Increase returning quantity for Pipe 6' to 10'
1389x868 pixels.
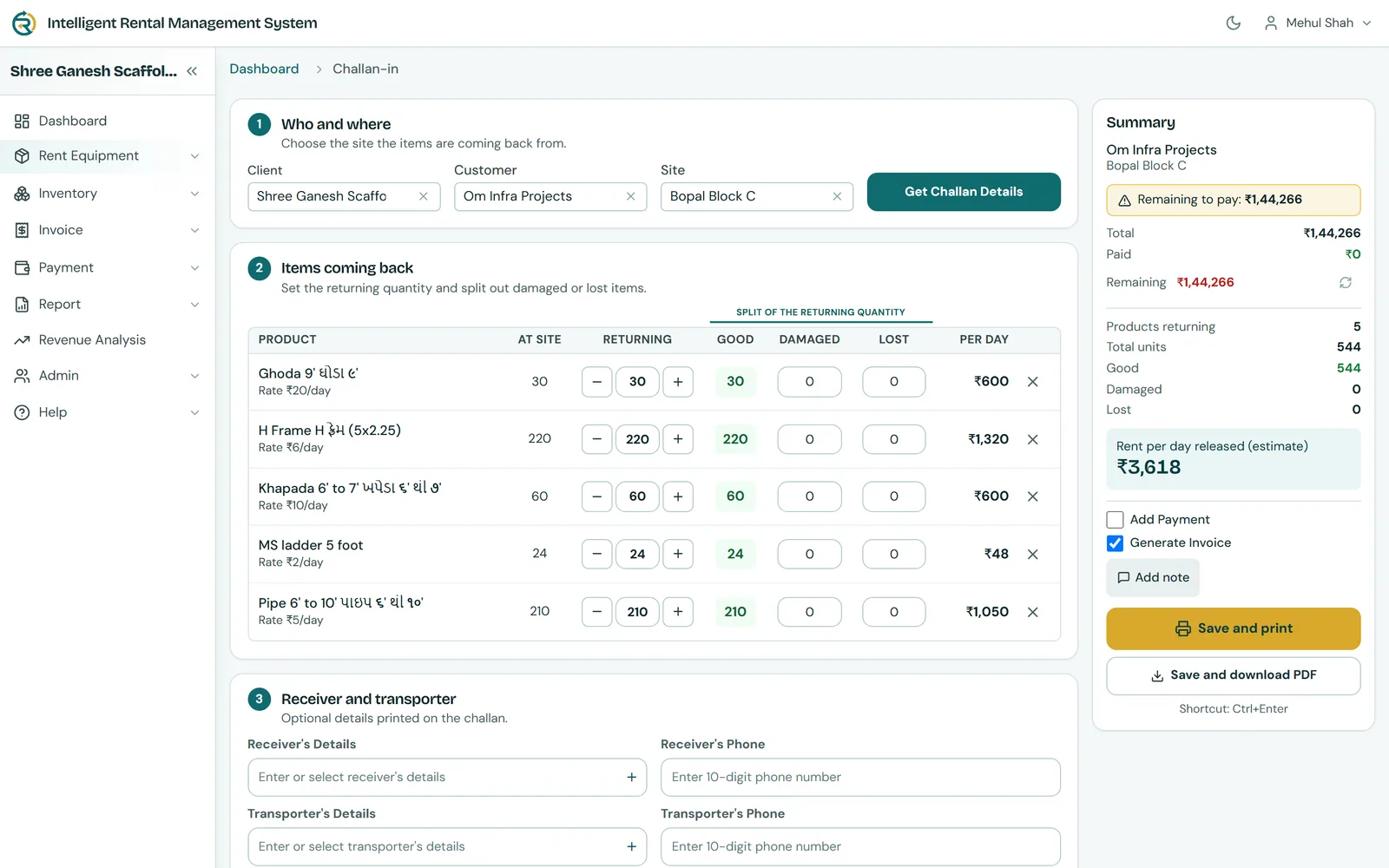point(678,612)
